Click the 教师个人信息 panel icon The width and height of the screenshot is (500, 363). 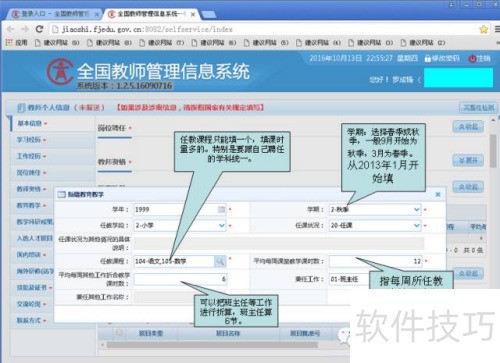click(x=21, y=108)
